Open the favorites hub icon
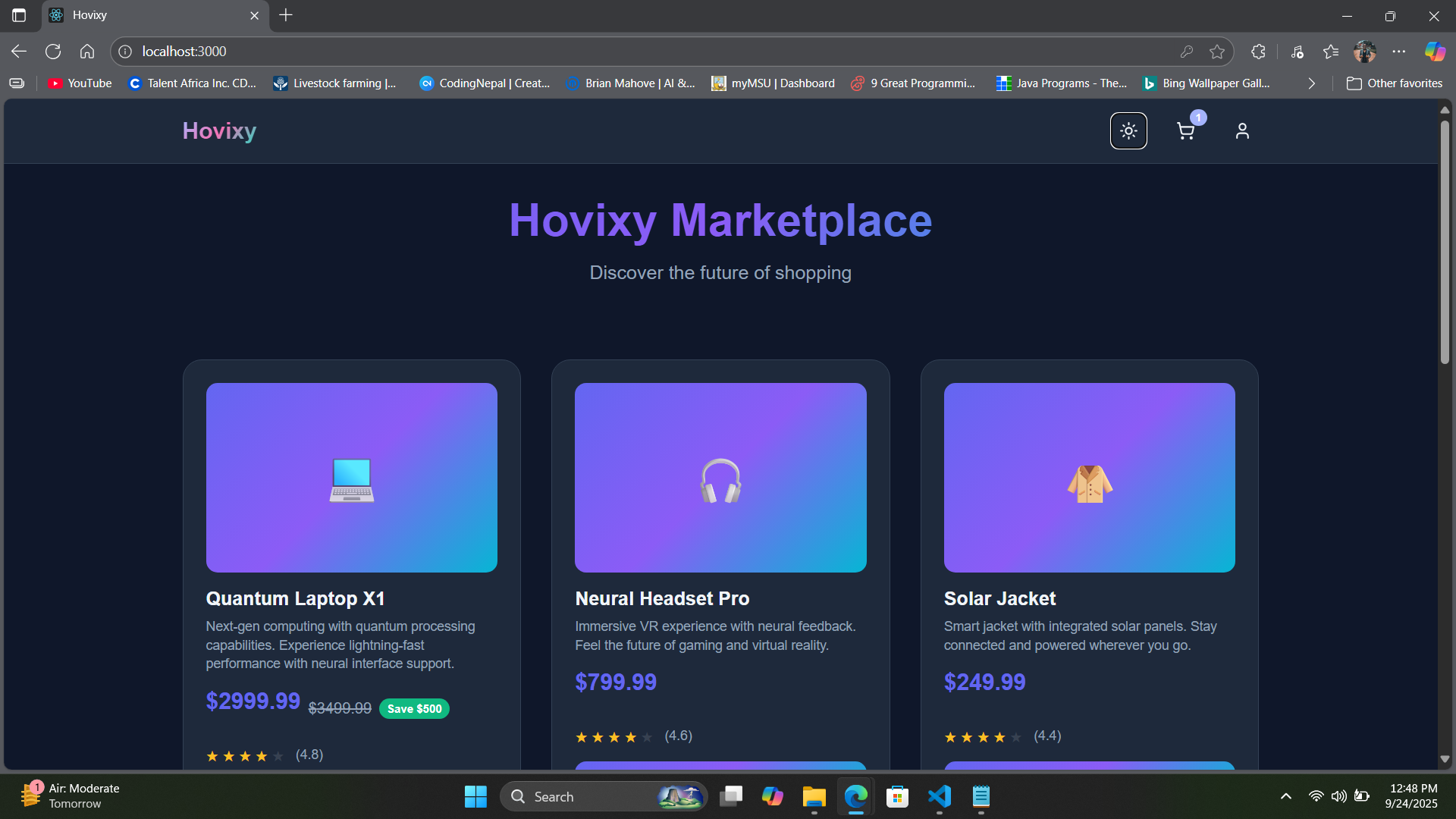The width and height of the screenshot is (1456, 819). tap(1331, 52)
